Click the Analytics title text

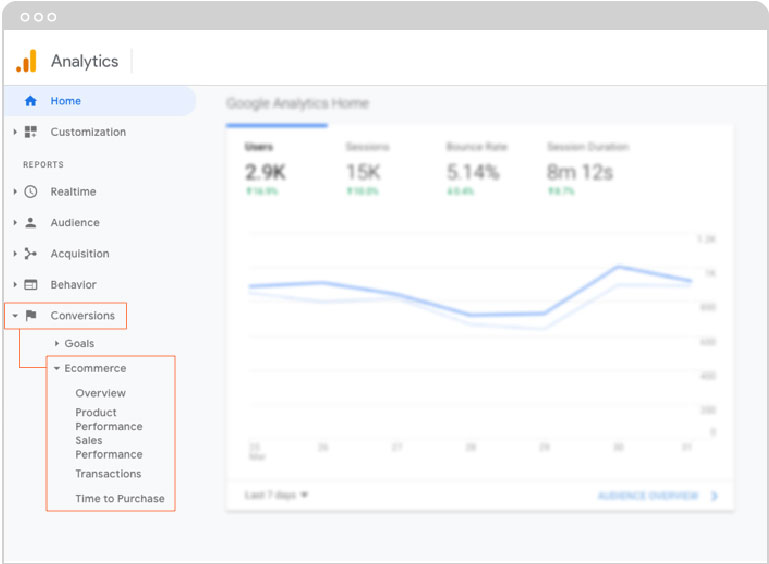click(84, 61)
